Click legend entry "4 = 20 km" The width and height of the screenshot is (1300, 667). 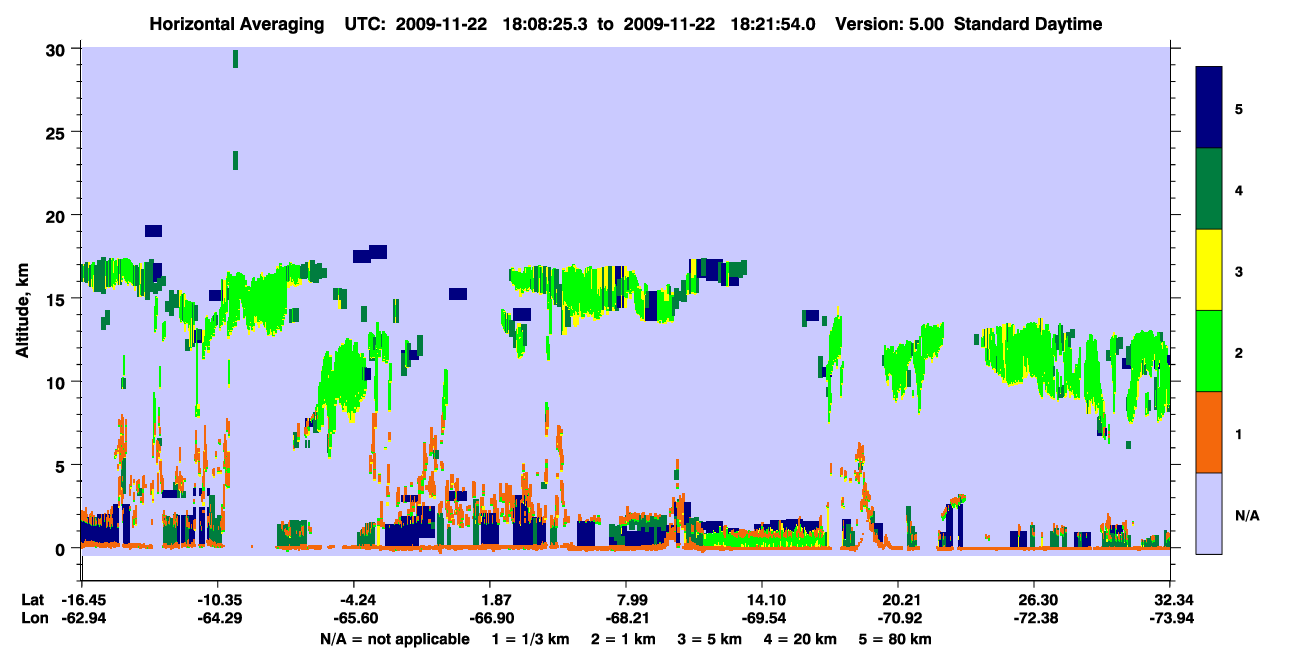802,639
